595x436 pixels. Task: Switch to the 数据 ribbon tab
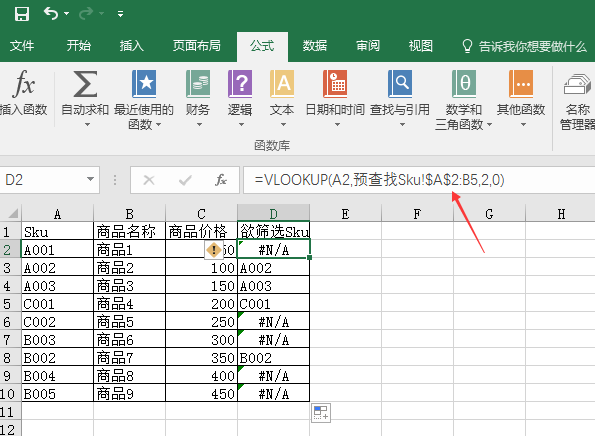[315, 46]
